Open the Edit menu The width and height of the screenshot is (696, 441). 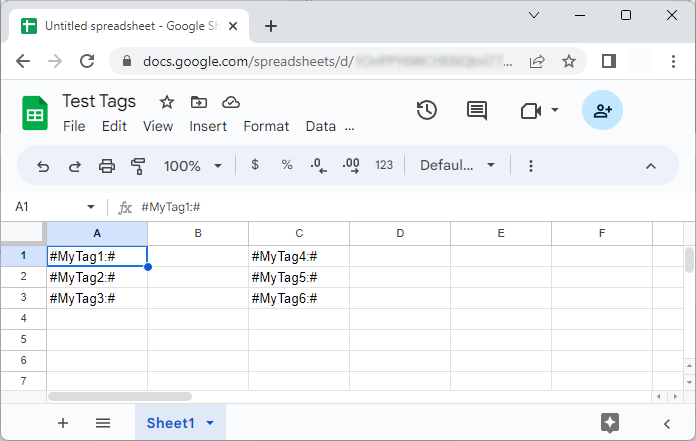pos(114,126)
